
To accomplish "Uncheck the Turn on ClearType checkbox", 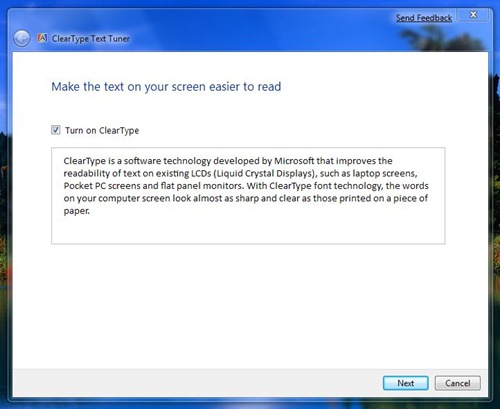I will pos(56,130).
